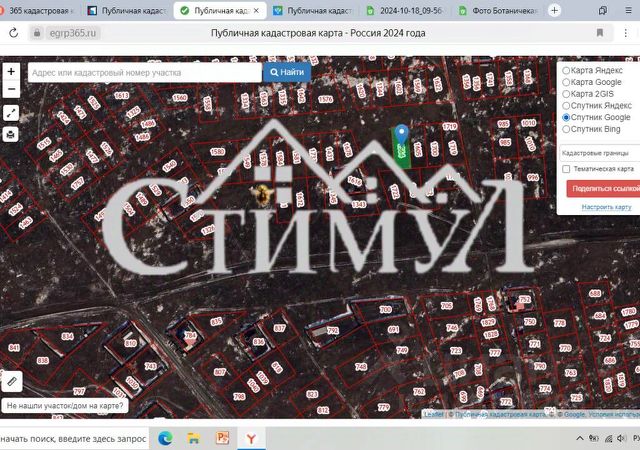Switch to Yandex Browser taskbar icon

251,439
